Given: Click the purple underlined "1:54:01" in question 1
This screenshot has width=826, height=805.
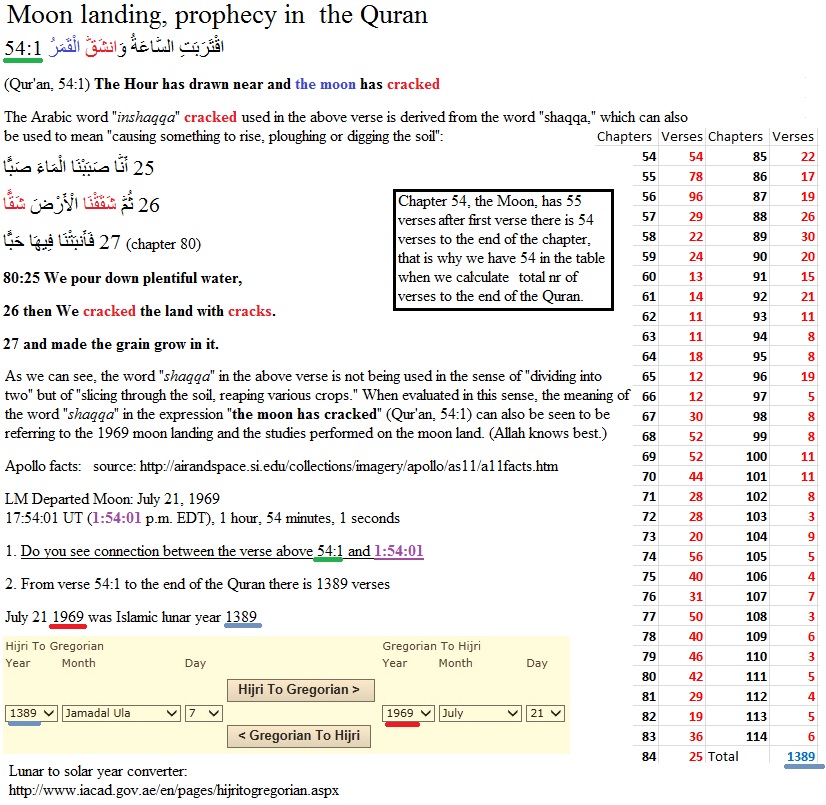Looking at the screenshot, I should point(399,551).
